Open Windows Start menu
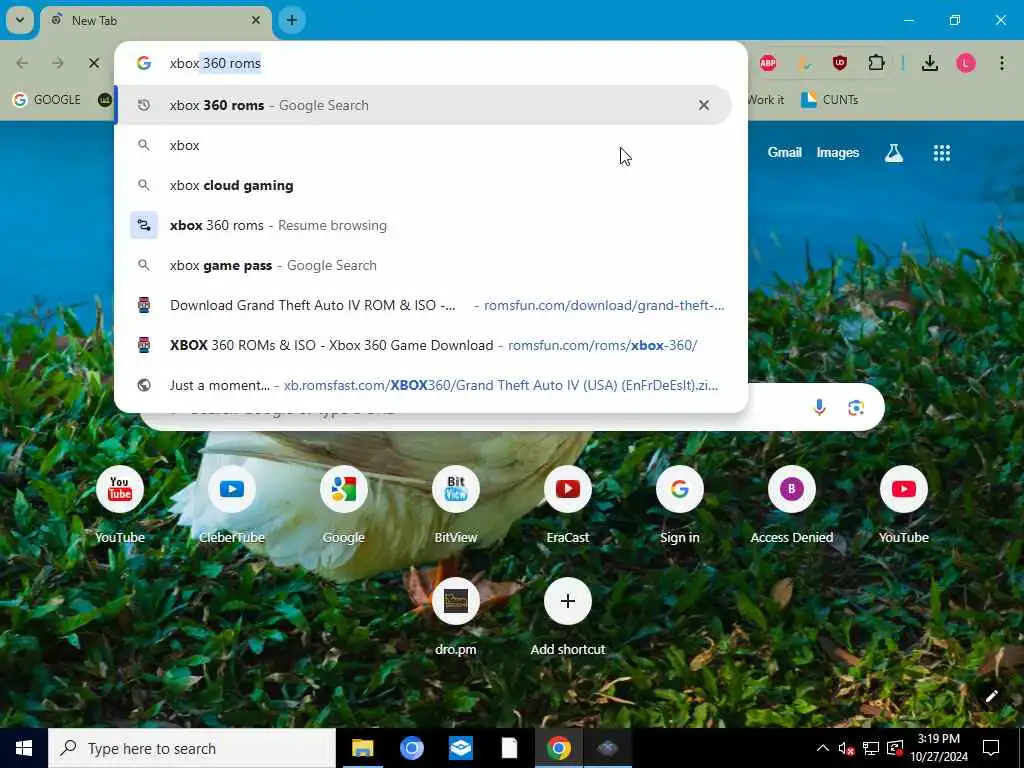Screen dimensions: 1024x768 click(x=24, y=748)
